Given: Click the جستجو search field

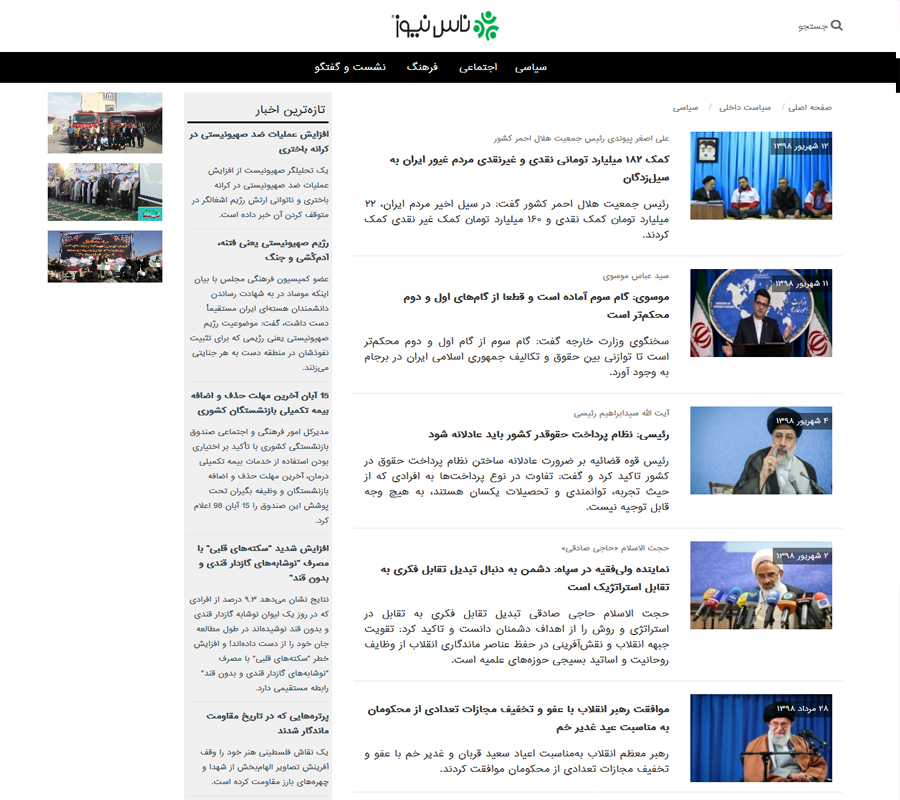Looking at the screenshot, I should (813, 26).
